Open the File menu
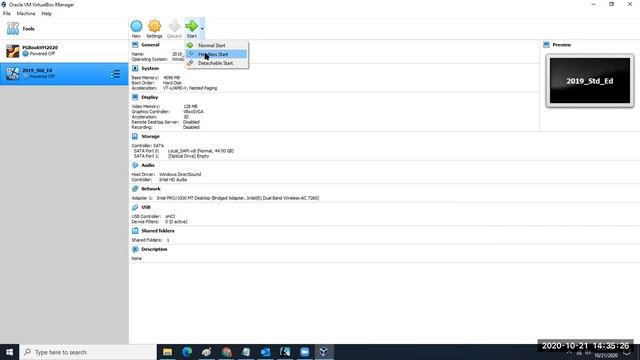Viewport: 640px width, 360px height. point(7,13)
